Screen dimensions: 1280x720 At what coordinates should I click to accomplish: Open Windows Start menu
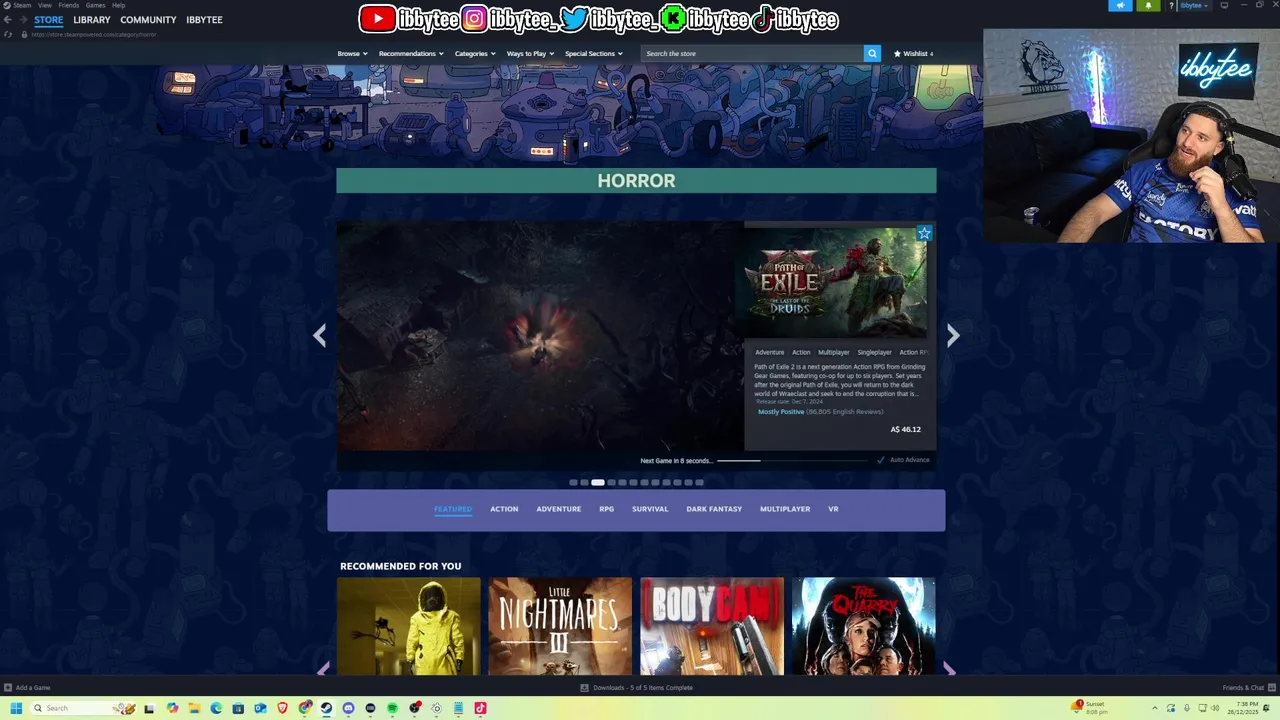coord(16,708)
